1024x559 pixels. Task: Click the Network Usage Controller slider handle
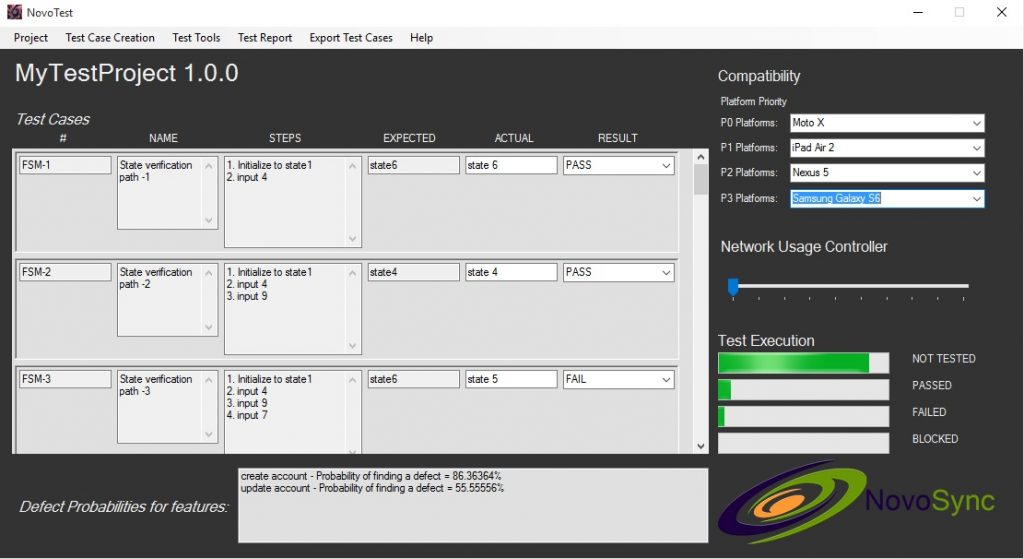click(733, 287)
